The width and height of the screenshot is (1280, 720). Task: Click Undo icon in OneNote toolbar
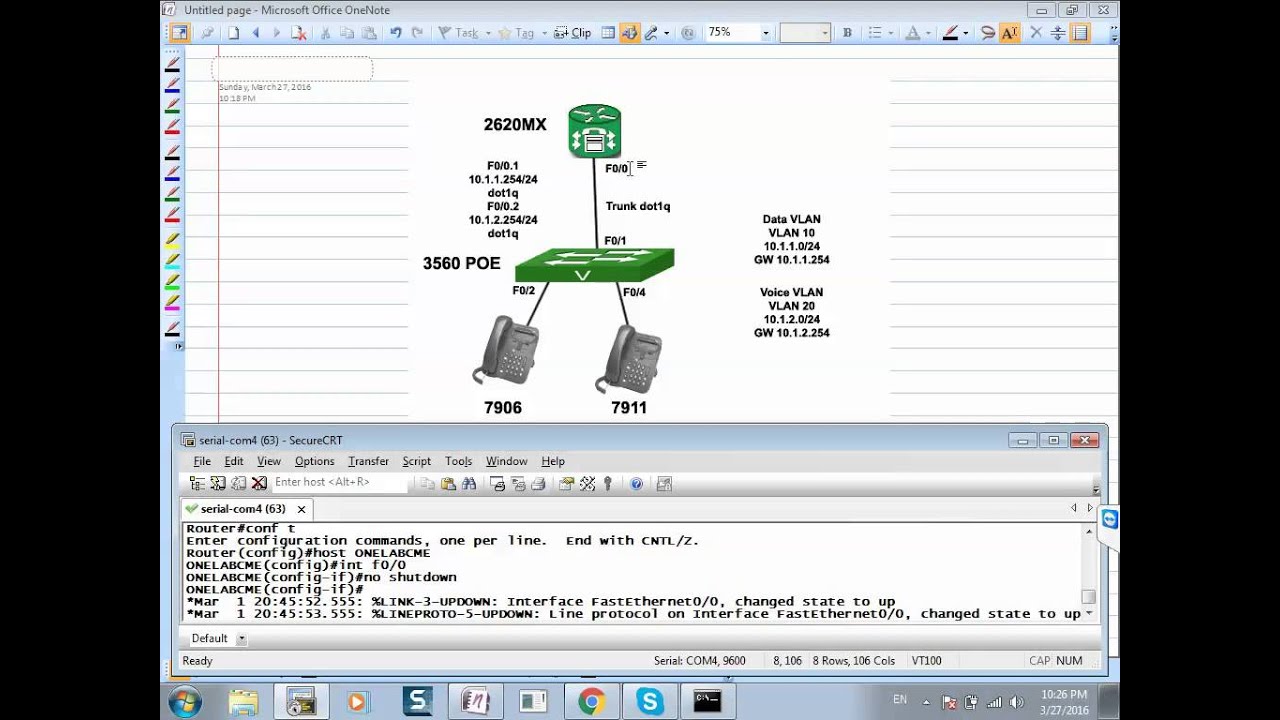395,33
